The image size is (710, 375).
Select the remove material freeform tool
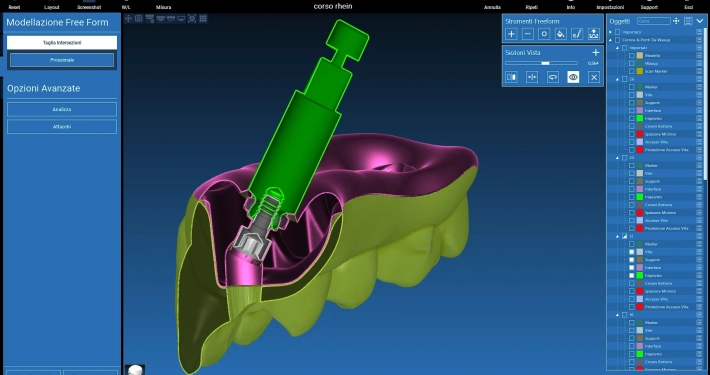pyautogui.click(x=528, y=34)
